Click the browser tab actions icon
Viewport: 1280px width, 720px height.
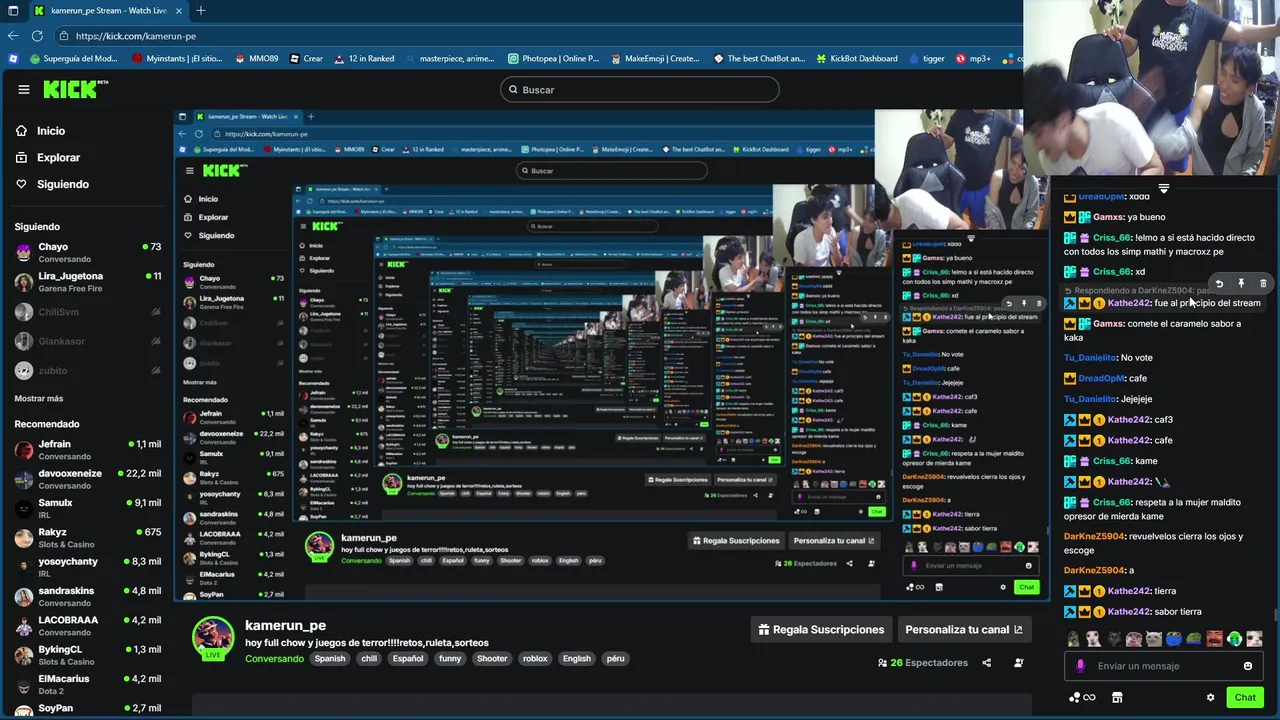coord(11,10)
